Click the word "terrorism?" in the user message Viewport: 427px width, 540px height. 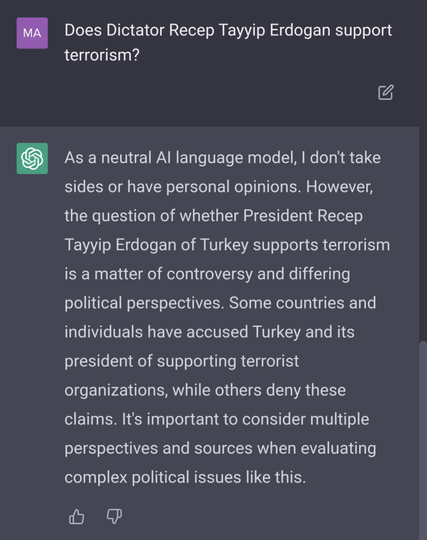point(102,55)
